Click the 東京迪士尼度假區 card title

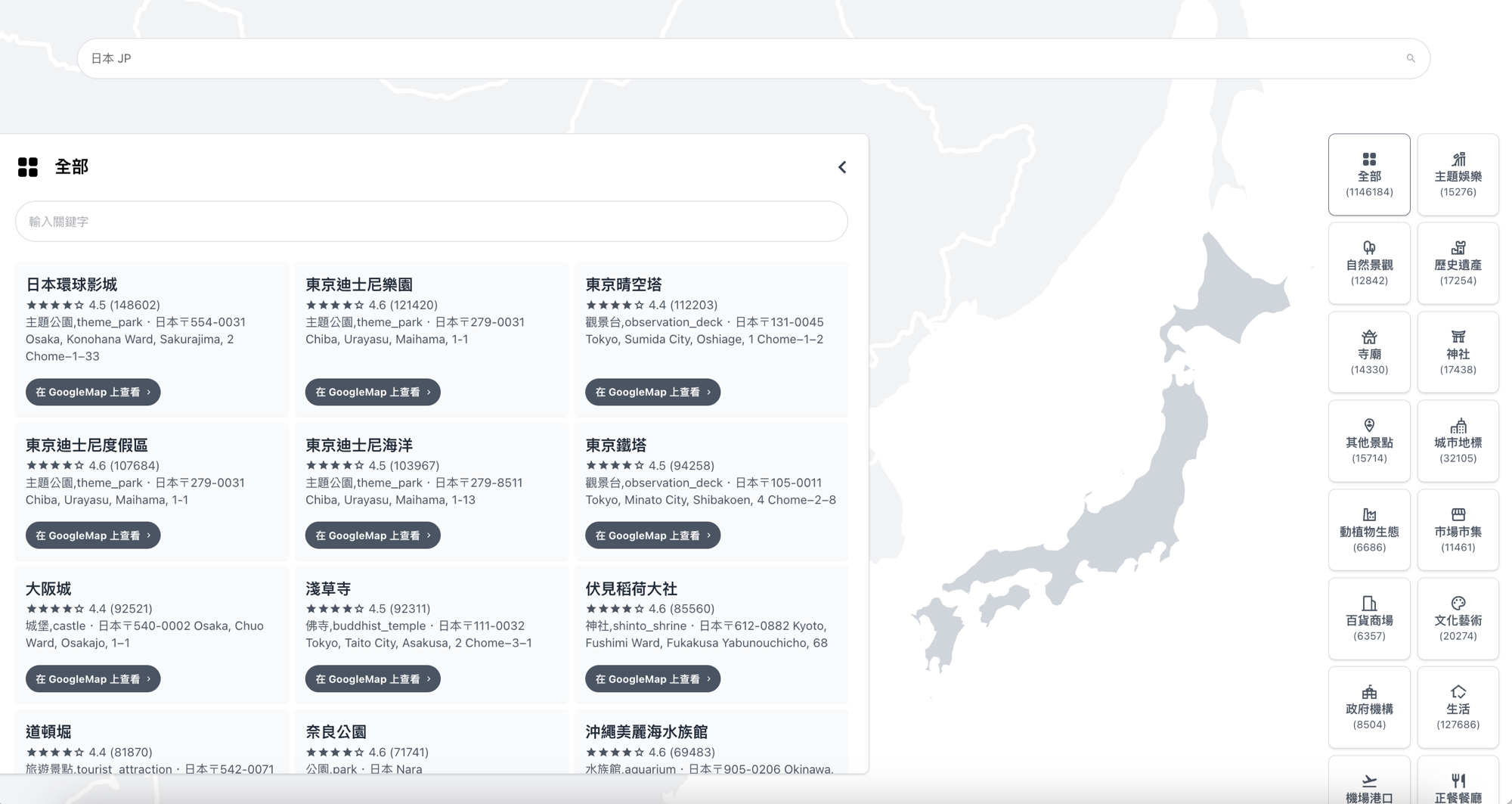(87, 445)
